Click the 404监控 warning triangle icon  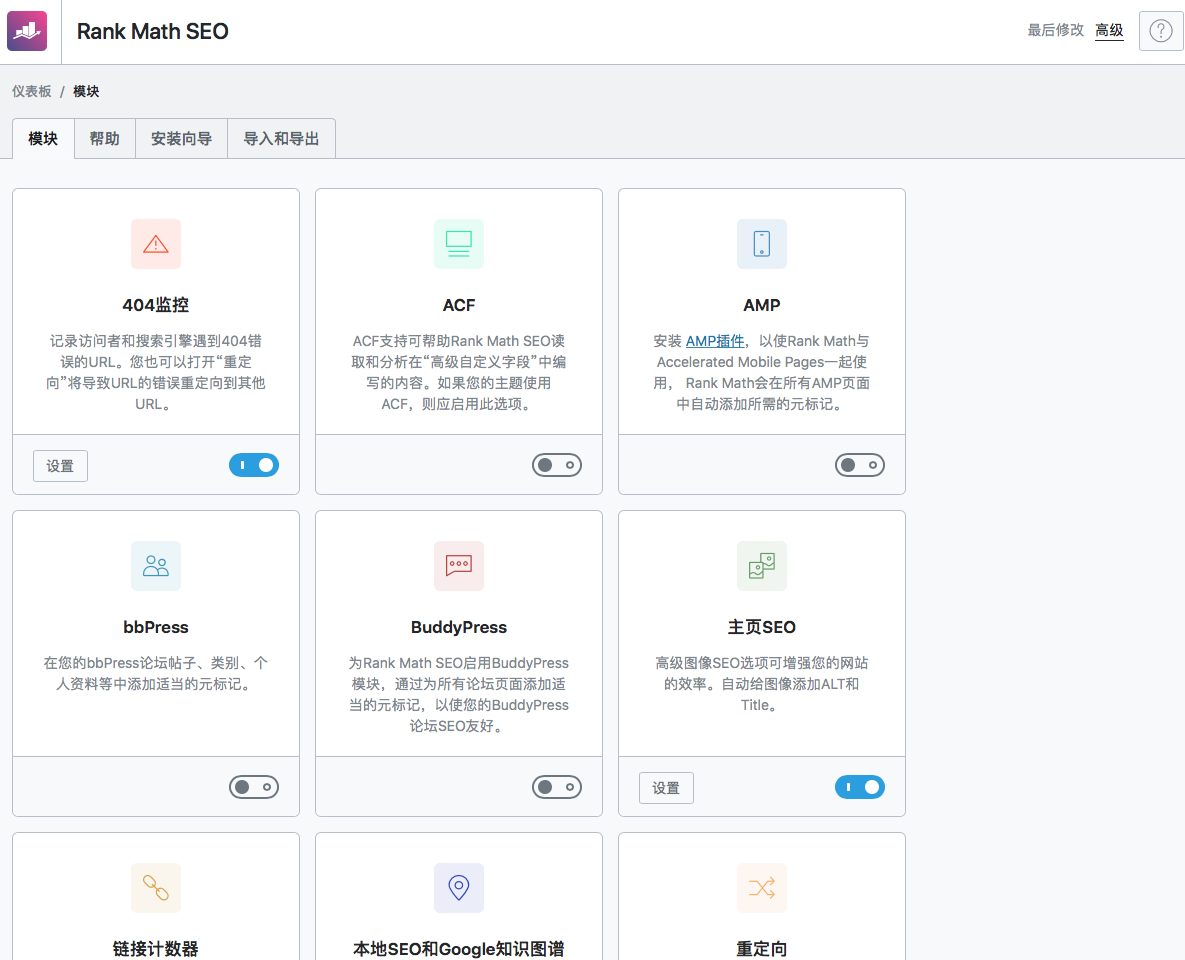point(156,244)
